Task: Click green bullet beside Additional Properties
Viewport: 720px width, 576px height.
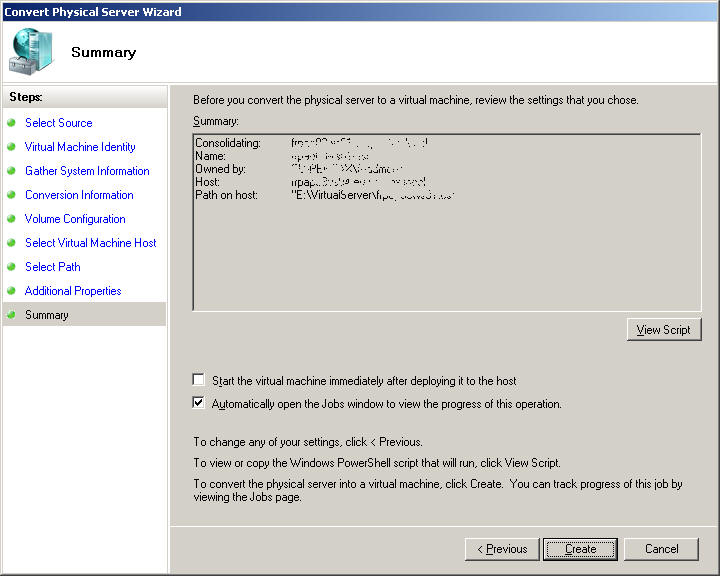Action: coord(12,291)
